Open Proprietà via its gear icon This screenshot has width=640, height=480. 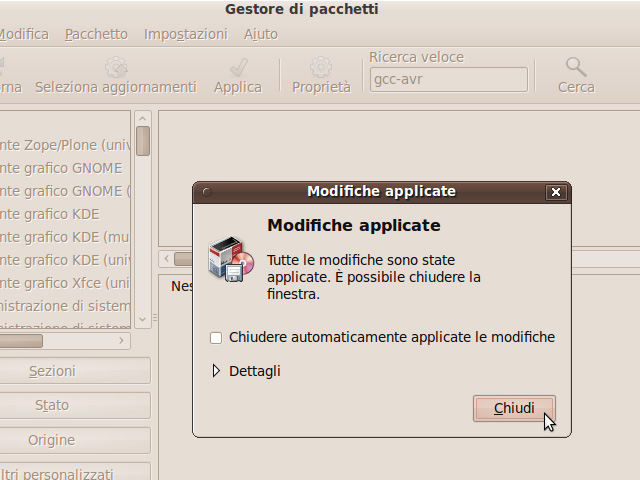(x=321, y=67)
